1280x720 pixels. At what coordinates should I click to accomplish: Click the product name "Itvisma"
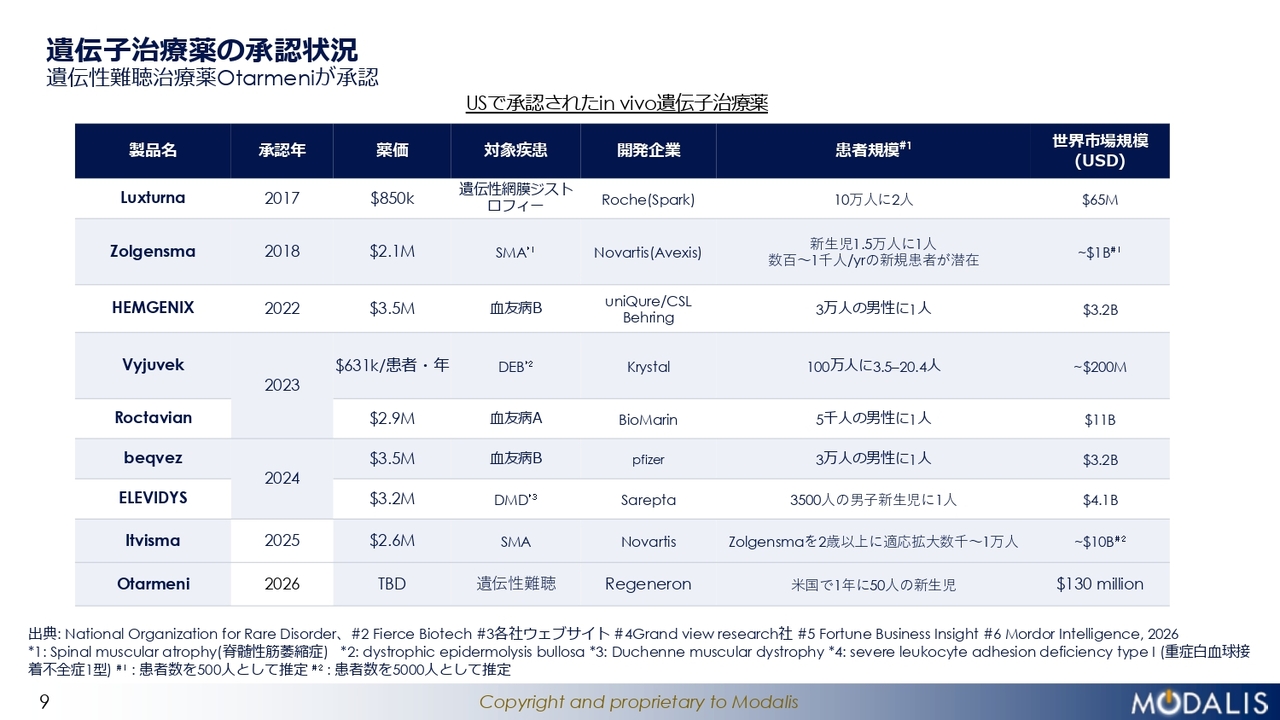coord(153,541)
